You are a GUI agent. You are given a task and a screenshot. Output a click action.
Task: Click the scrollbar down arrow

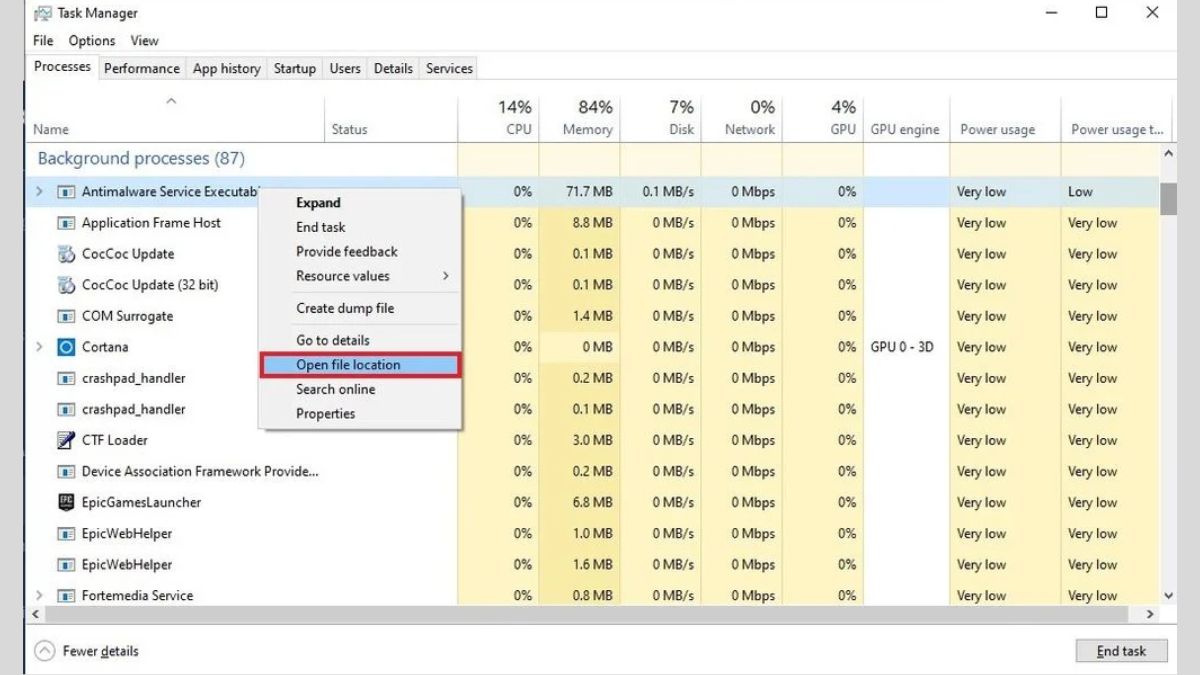(1168, 593)
